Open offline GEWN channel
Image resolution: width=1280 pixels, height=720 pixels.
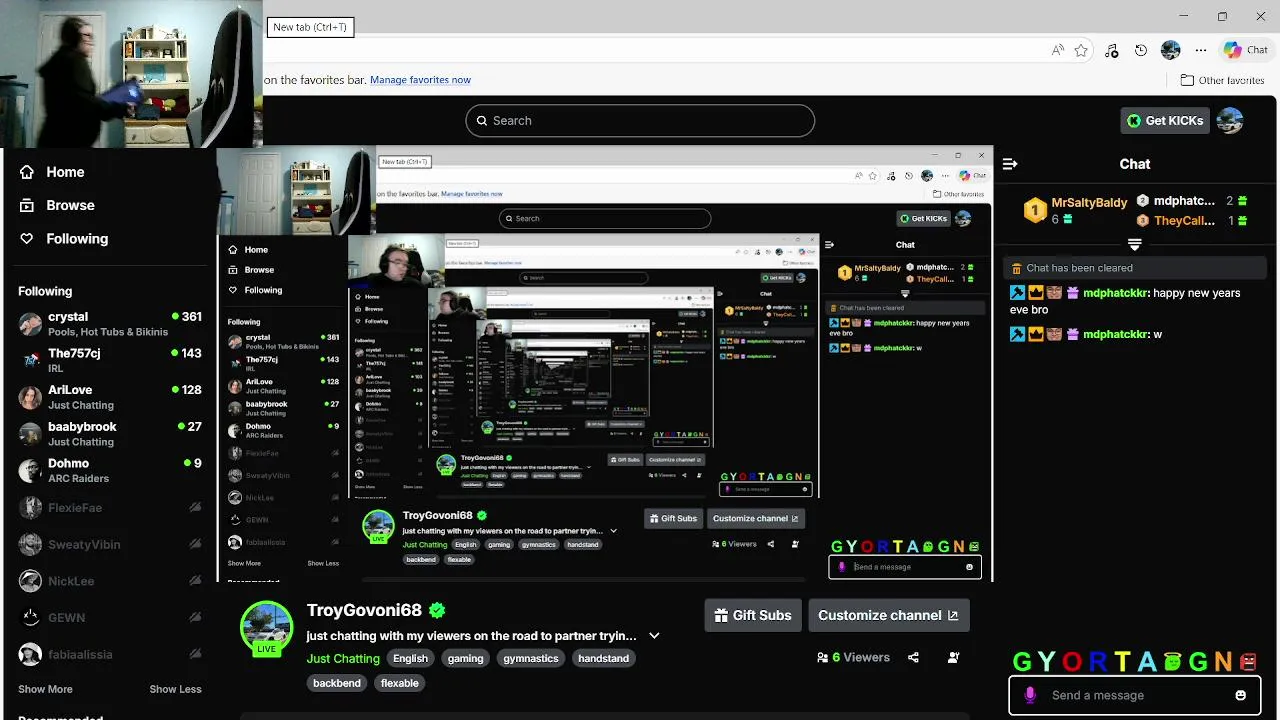tap(110, 617)
